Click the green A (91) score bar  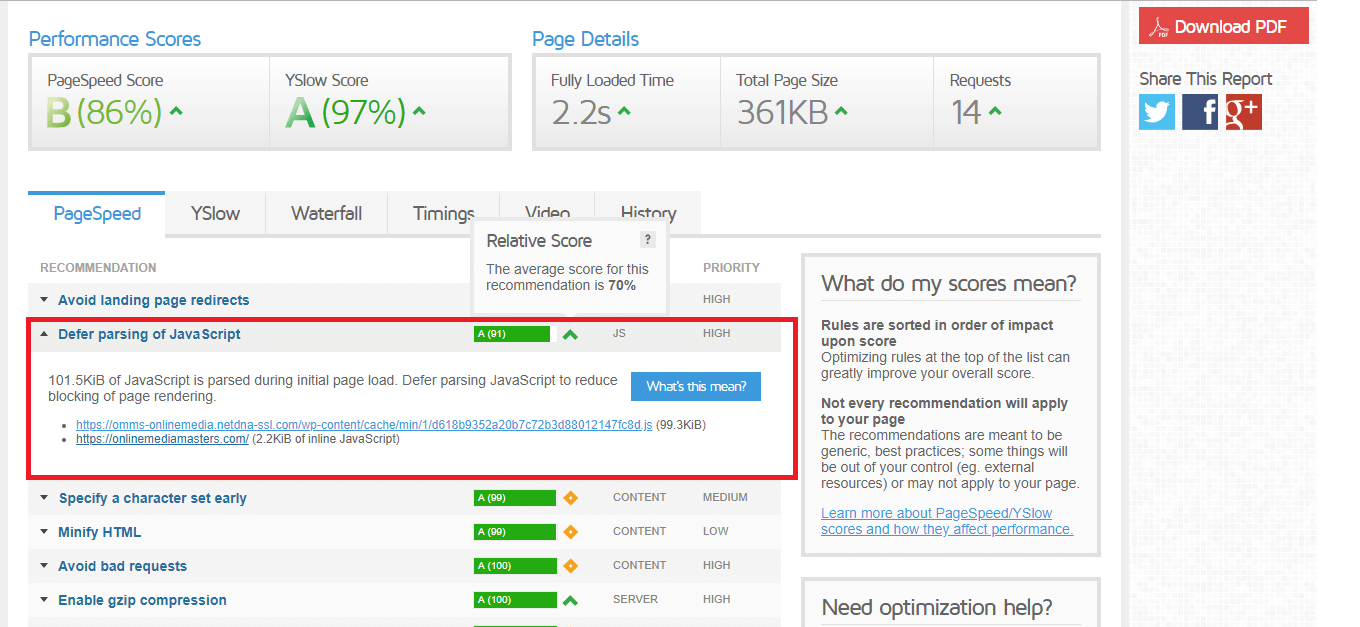click(511, 334)
